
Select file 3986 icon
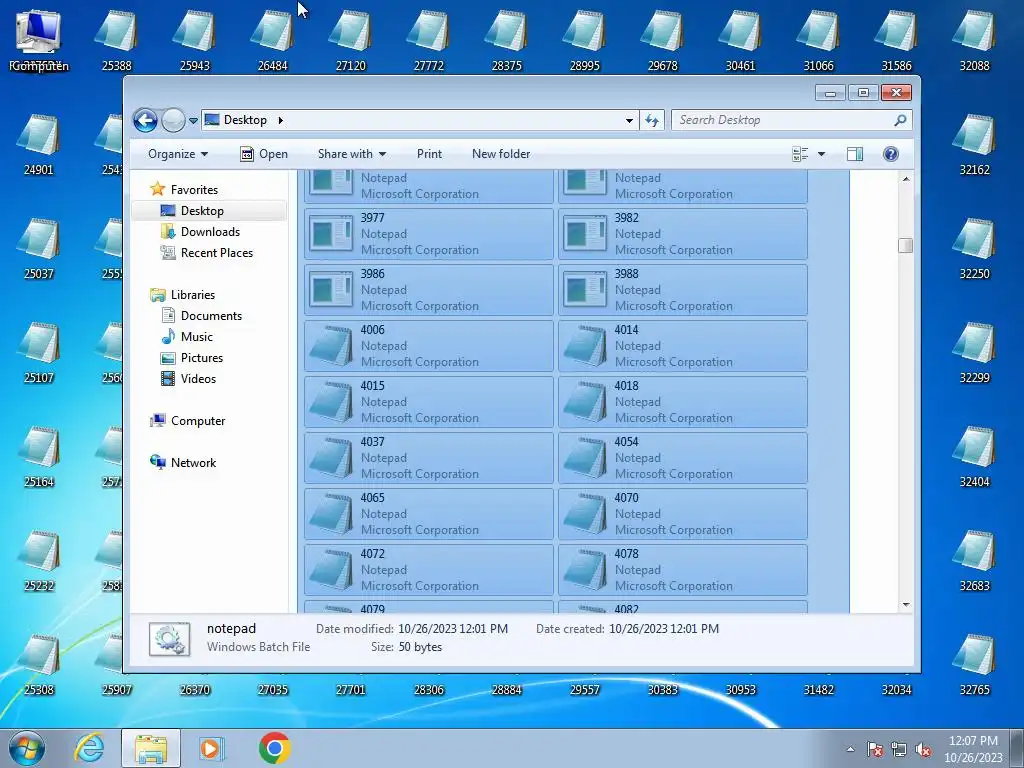pyautogui.click(x=331, y=290)
